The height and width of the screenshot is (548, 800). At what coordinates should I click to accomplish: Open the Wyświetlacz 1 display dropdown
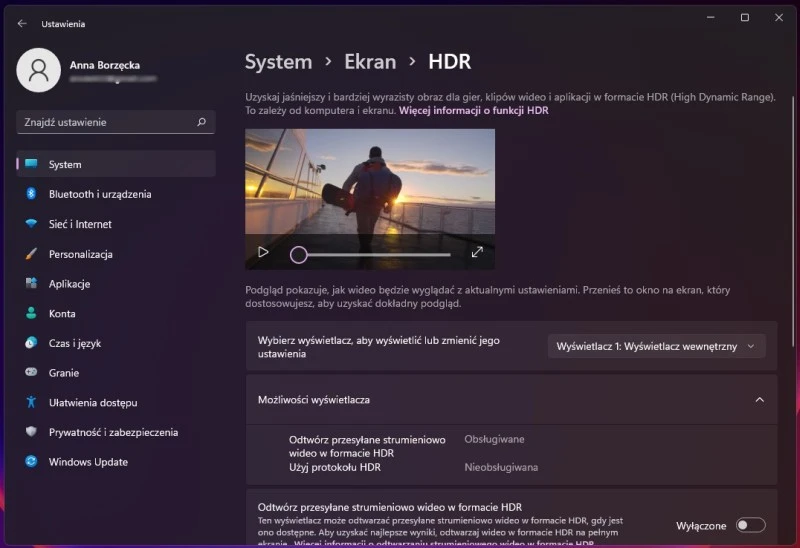[x=656, y=346]
